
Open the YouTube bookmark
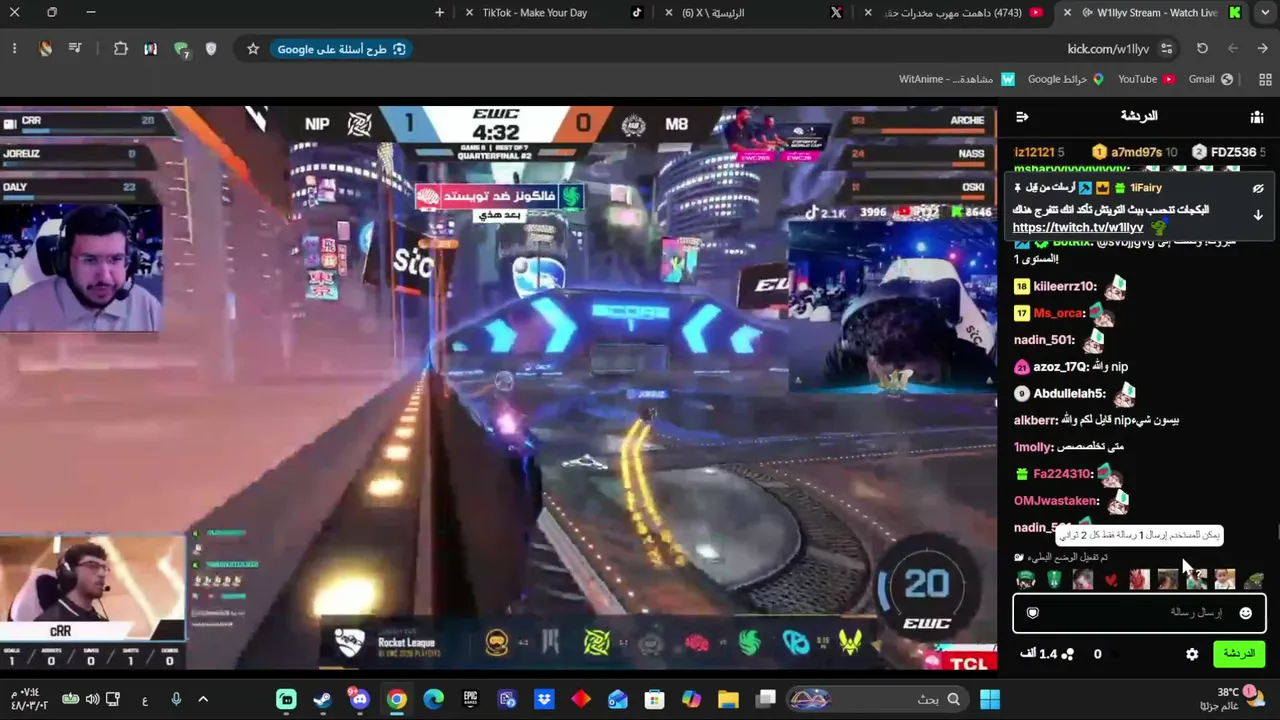(x=1146, y=79)
